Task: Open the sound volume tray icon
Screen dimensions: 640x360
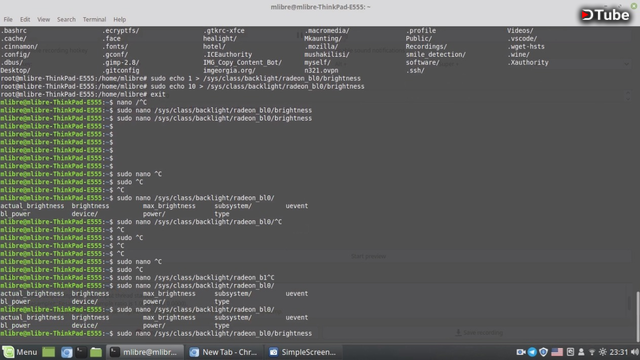Action: (634, 352)
